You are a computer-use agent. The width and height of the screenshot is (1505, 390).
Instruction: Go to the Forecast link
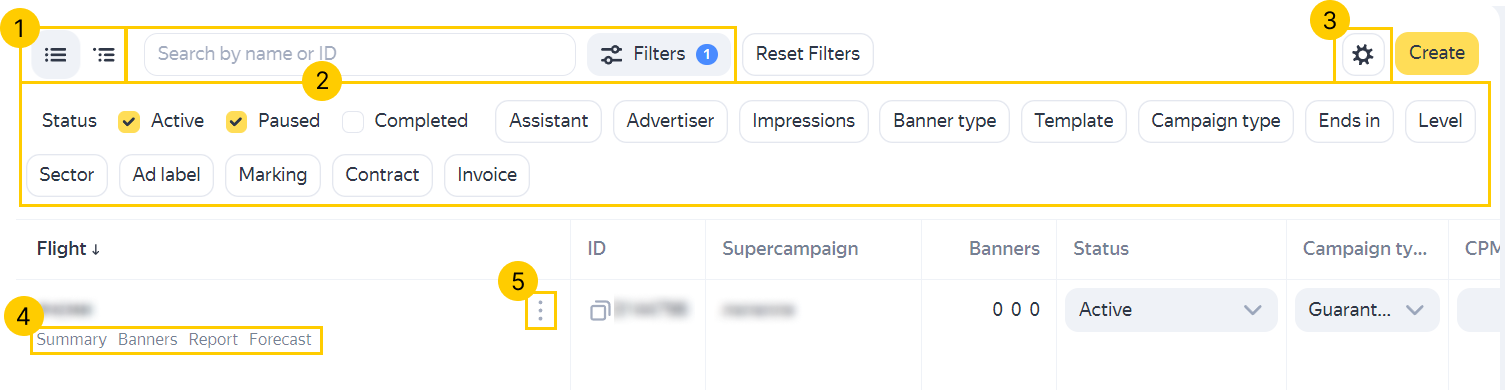click(x=280, y=340)
